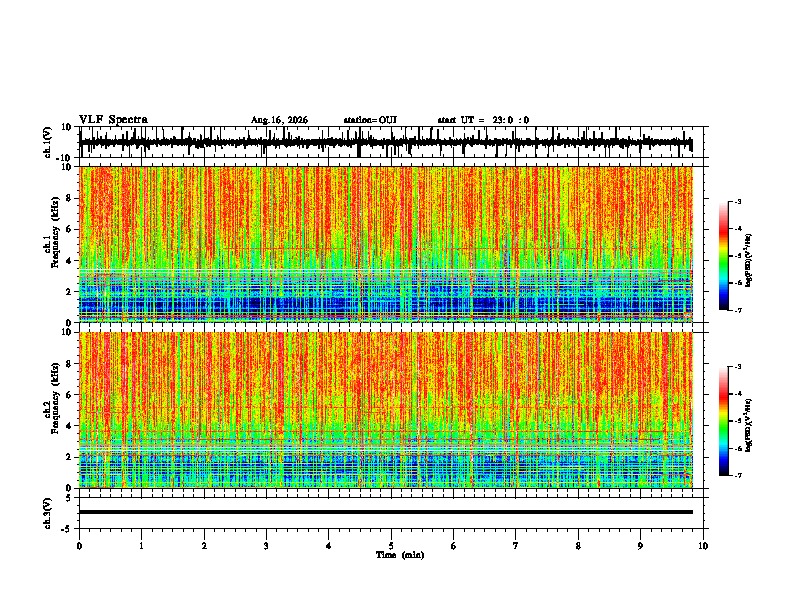Click the ch.2 spectrogram color scale bar
The width and height of the screenshot is (792, 612).
pyautogui.click(x=723, y=421)
